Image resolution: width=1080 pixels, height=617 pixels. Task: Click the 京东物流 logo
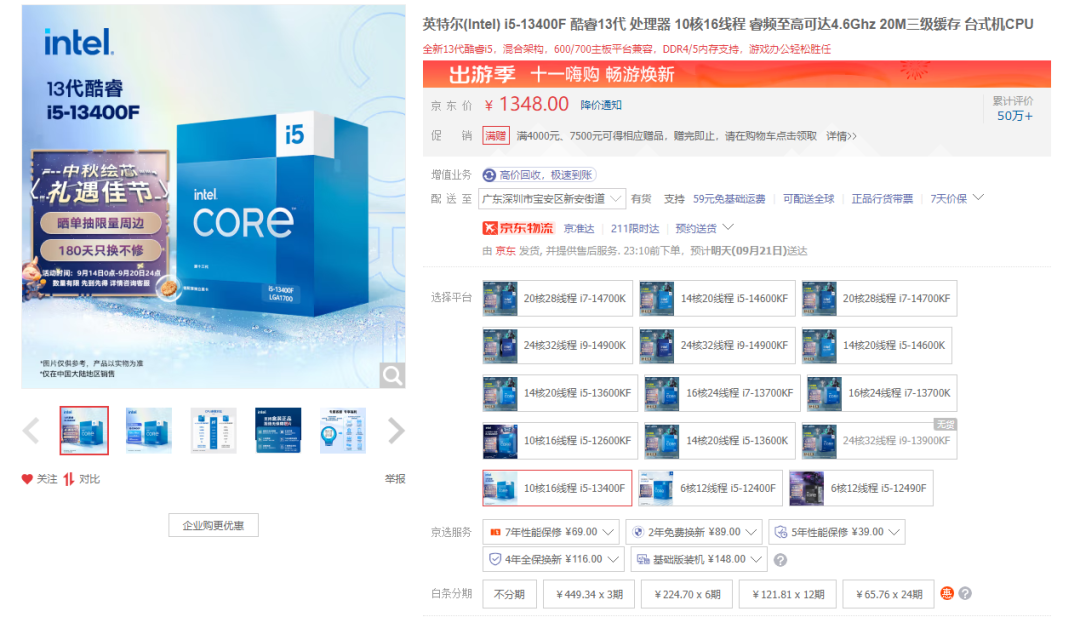coord(518,229)
